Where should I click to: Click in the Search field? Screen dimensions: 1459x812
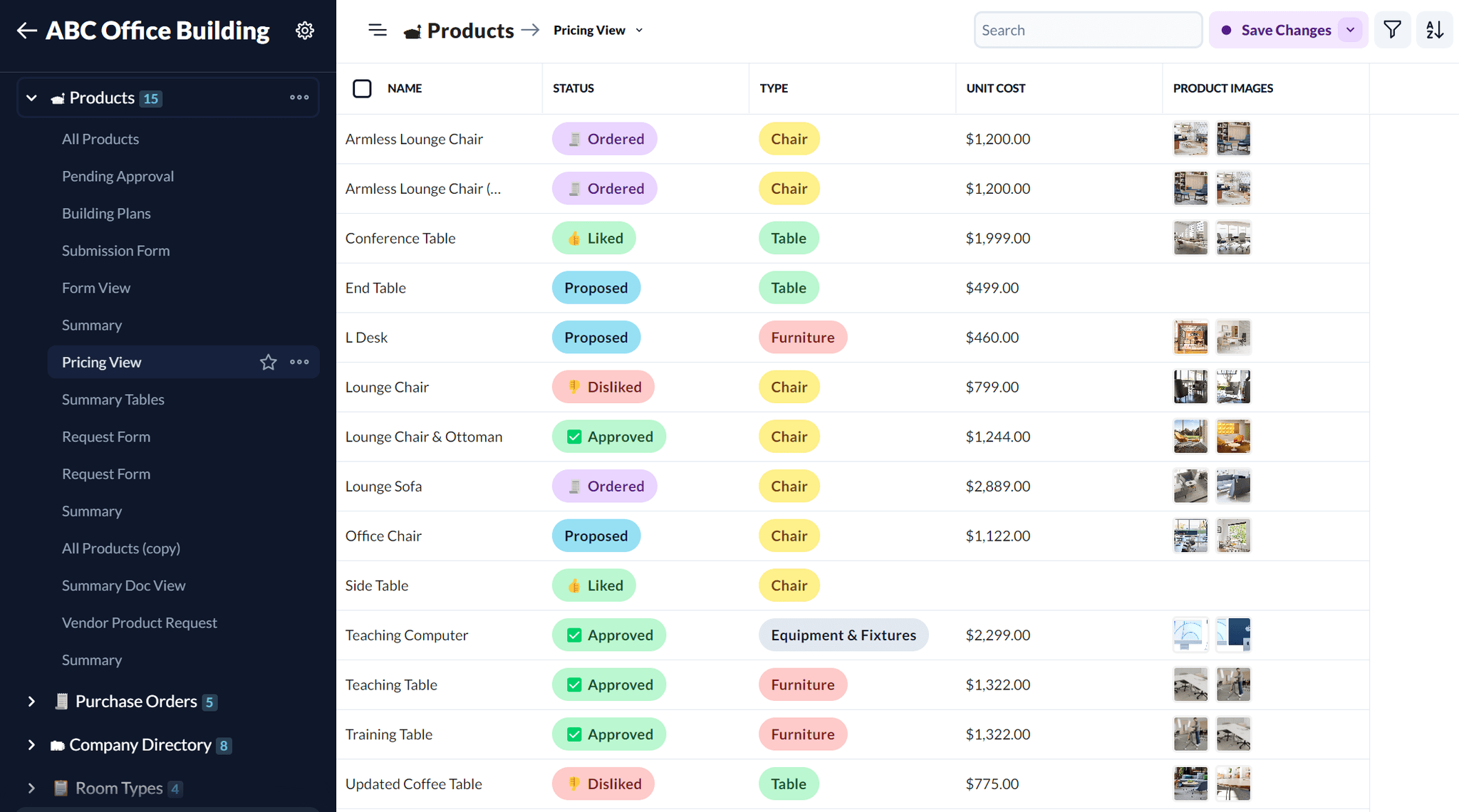1087,30
